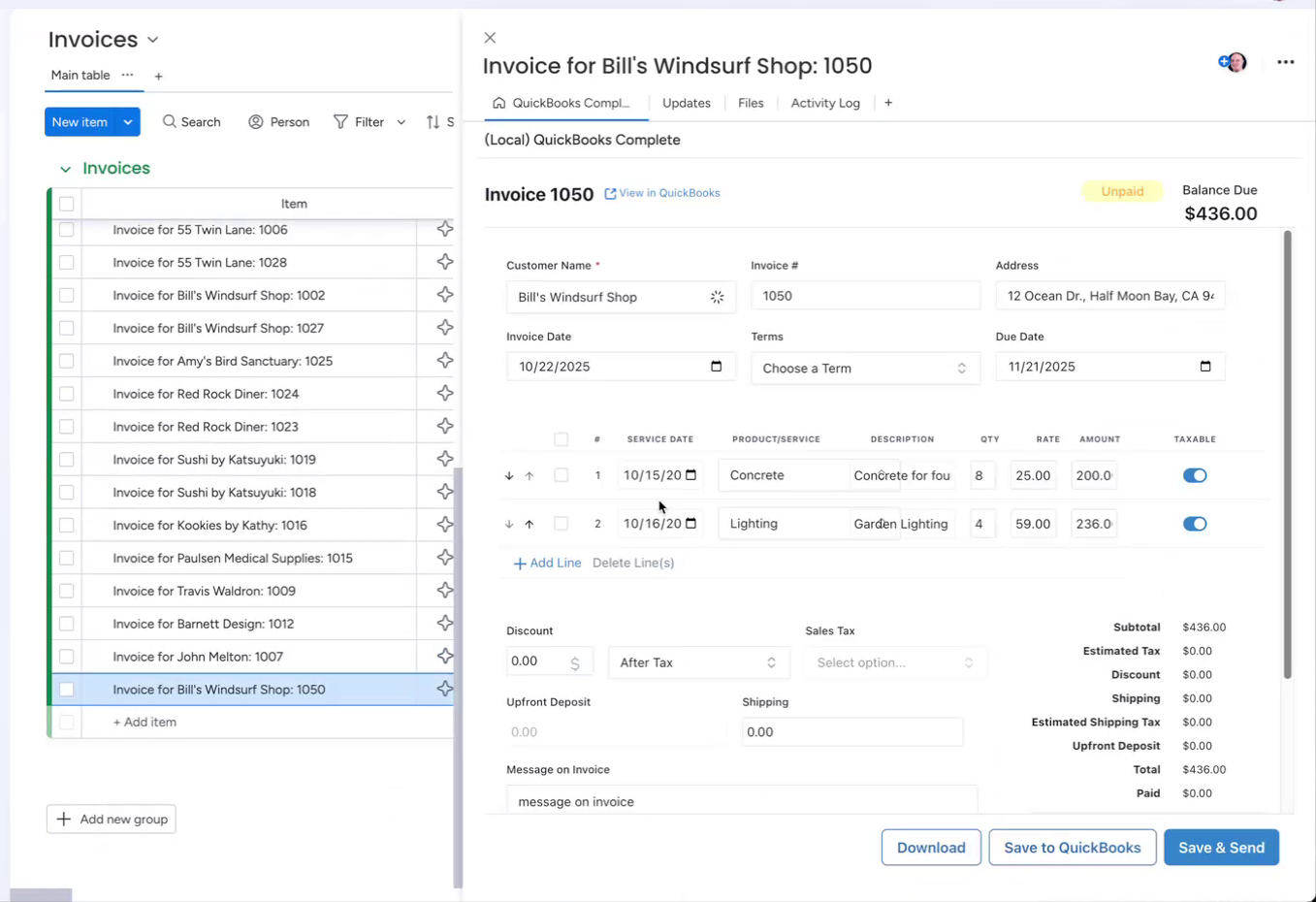The height and width of the screenshot is (902, 1316).
Task: Filter invoices by Person
Action: click(278, 121)
